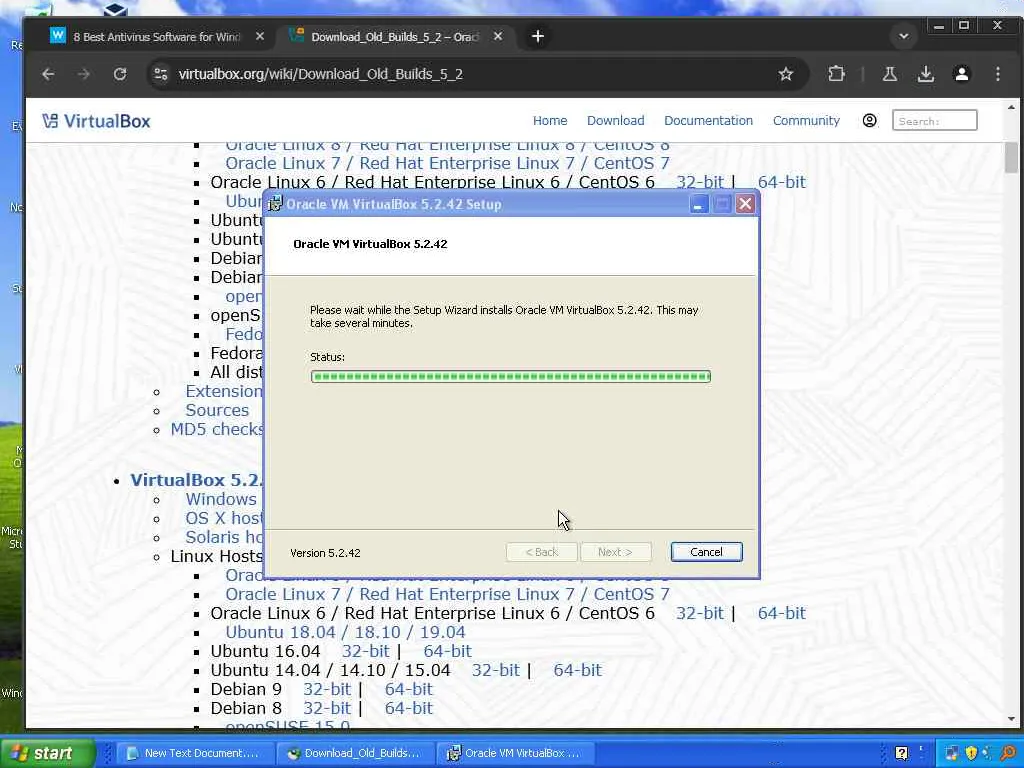Open Oracle Linux 7 / CentOS 7 link below the dialog

(447, 594)
